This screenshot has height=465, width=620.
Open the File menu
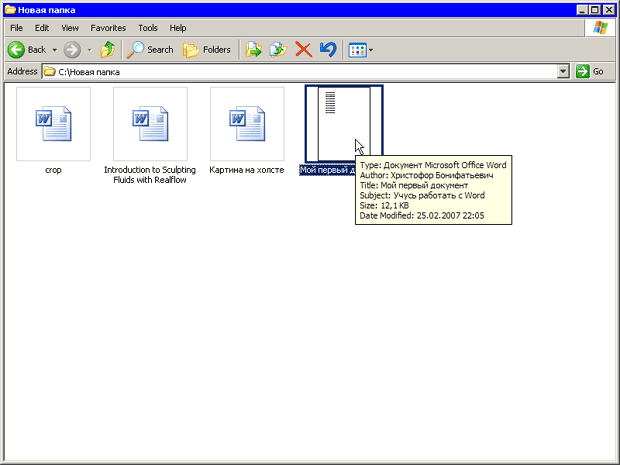[16, 28]
